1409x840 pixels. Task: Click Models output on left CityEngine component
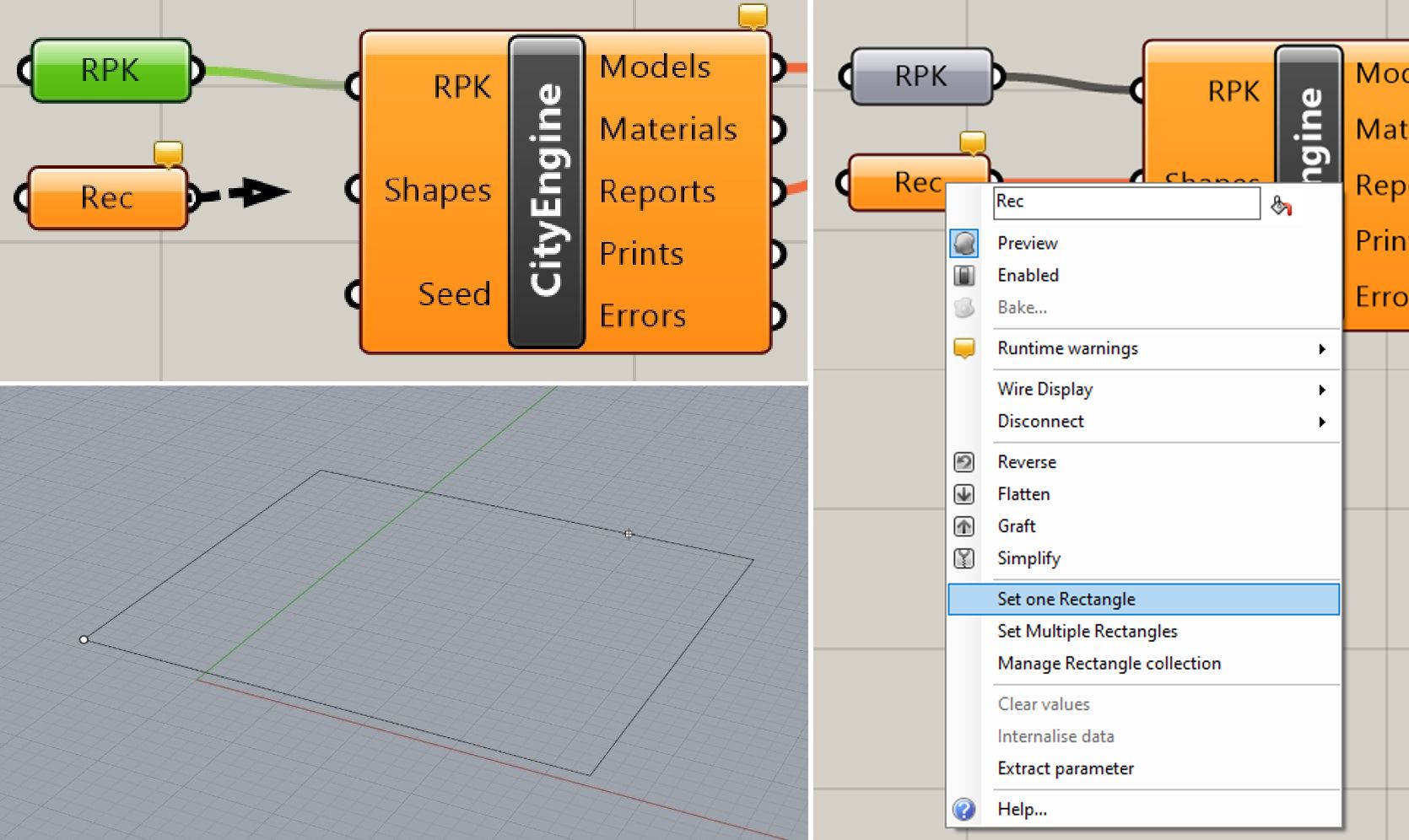(x=656, y=67)
